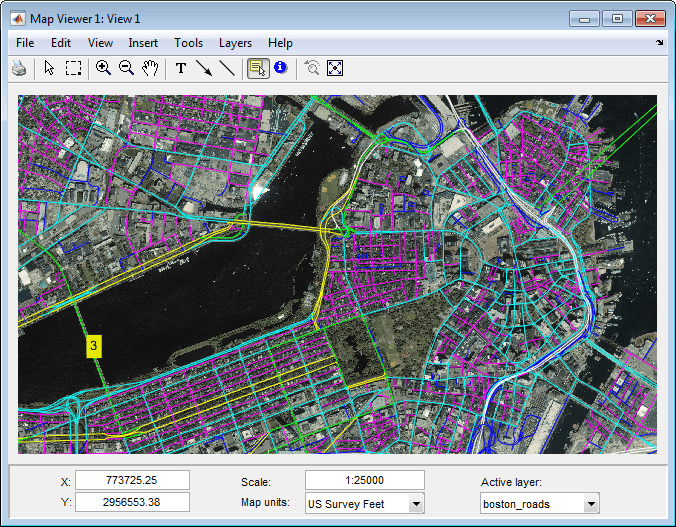Activate the Zoom In tool
The width and height of the screenshot is (676, 527).
103,68
